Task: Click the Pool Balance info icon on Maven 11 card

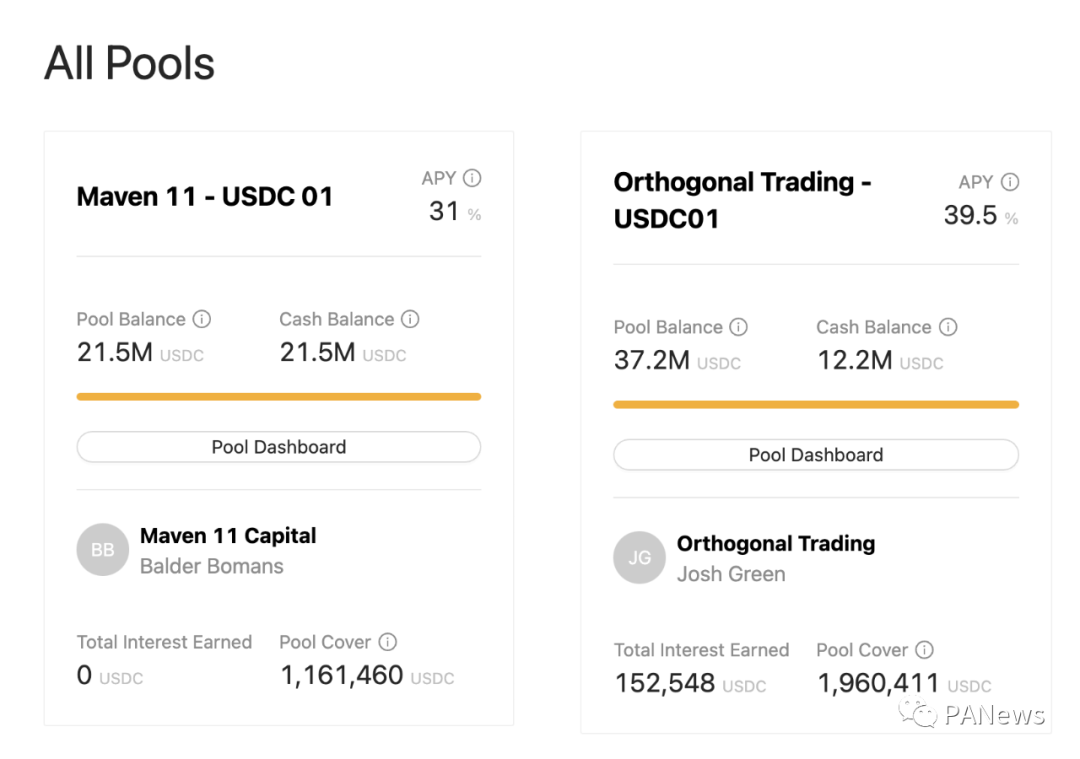Action: coord(202,319)
